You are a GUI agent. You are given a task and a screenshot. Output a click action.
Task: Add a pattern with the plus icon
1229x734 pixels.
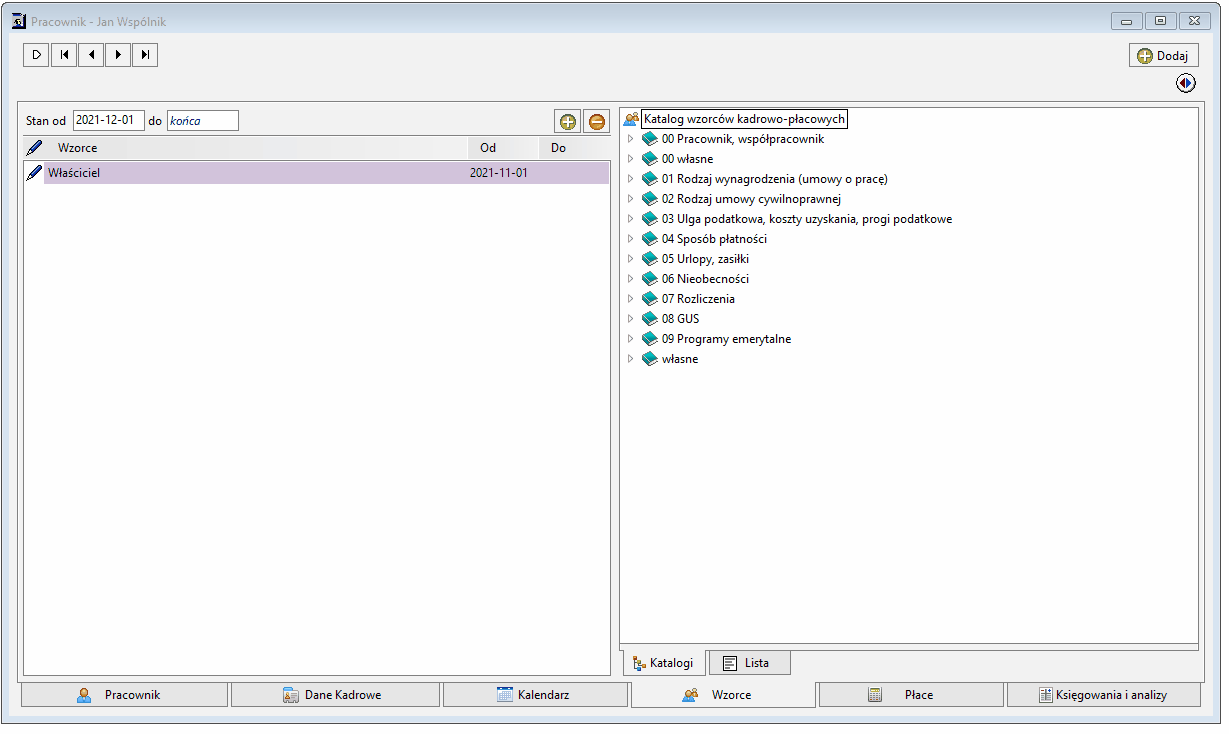(568, 121)
